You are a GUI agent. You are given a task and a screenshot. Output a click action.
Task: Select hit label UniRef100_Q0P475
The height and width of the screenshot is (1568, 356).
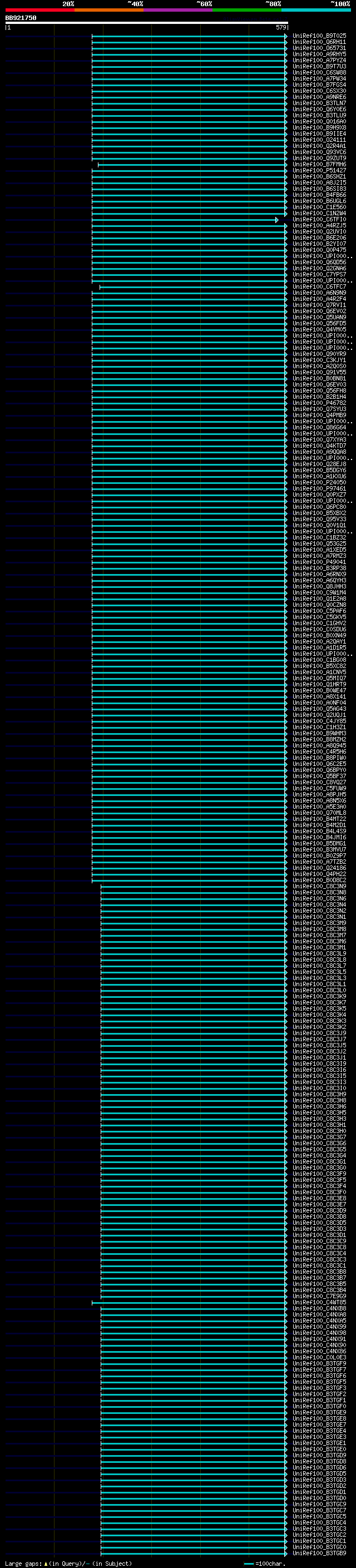319,250
